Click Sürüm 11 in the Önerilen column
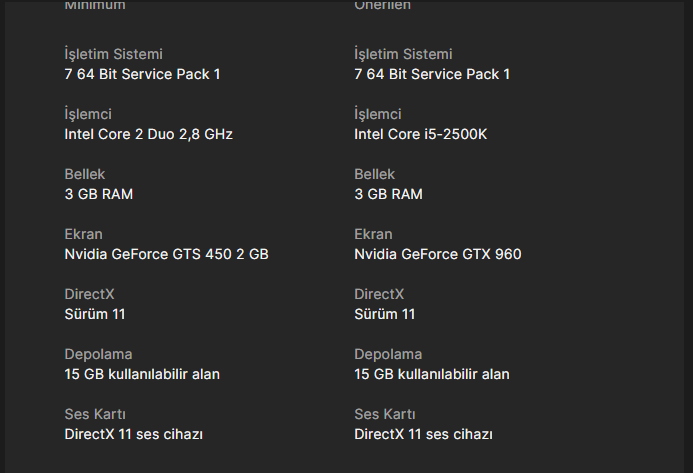The width and height of the screenshot is (693, 473). (384, 314)
